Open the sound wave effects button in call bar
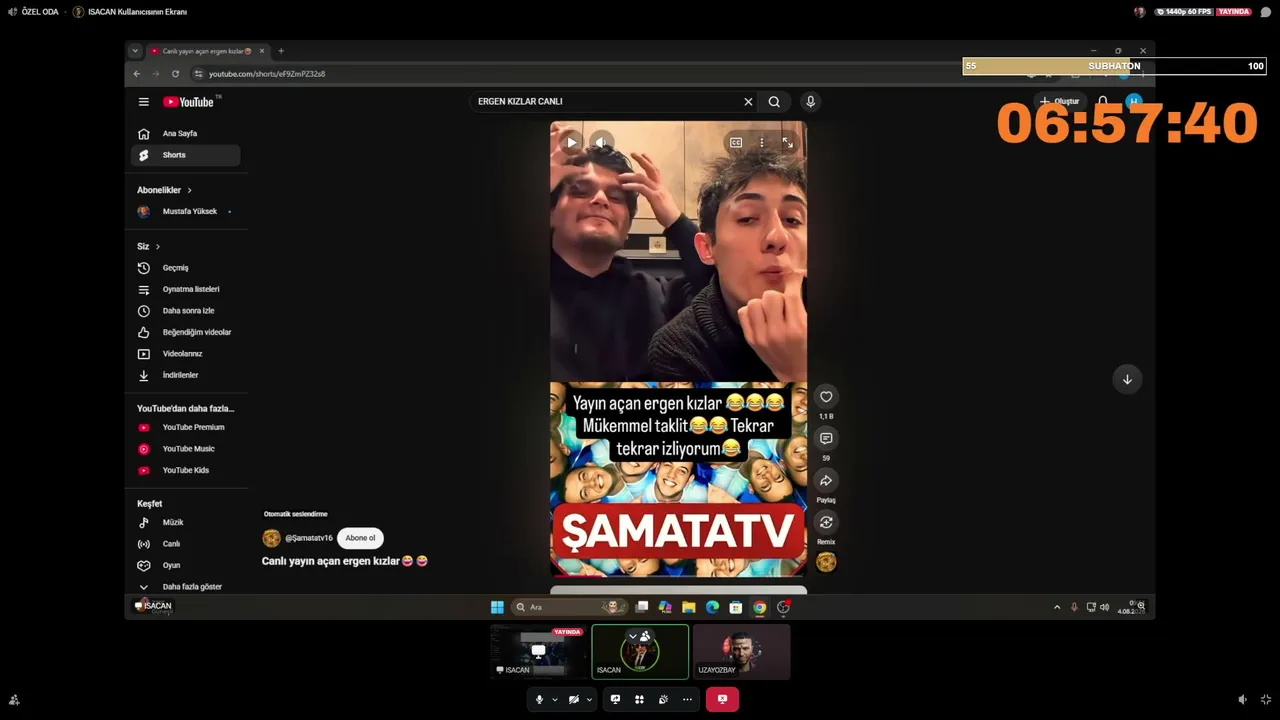This screenshot has width=1280, height=720. [x=663, y=700]
